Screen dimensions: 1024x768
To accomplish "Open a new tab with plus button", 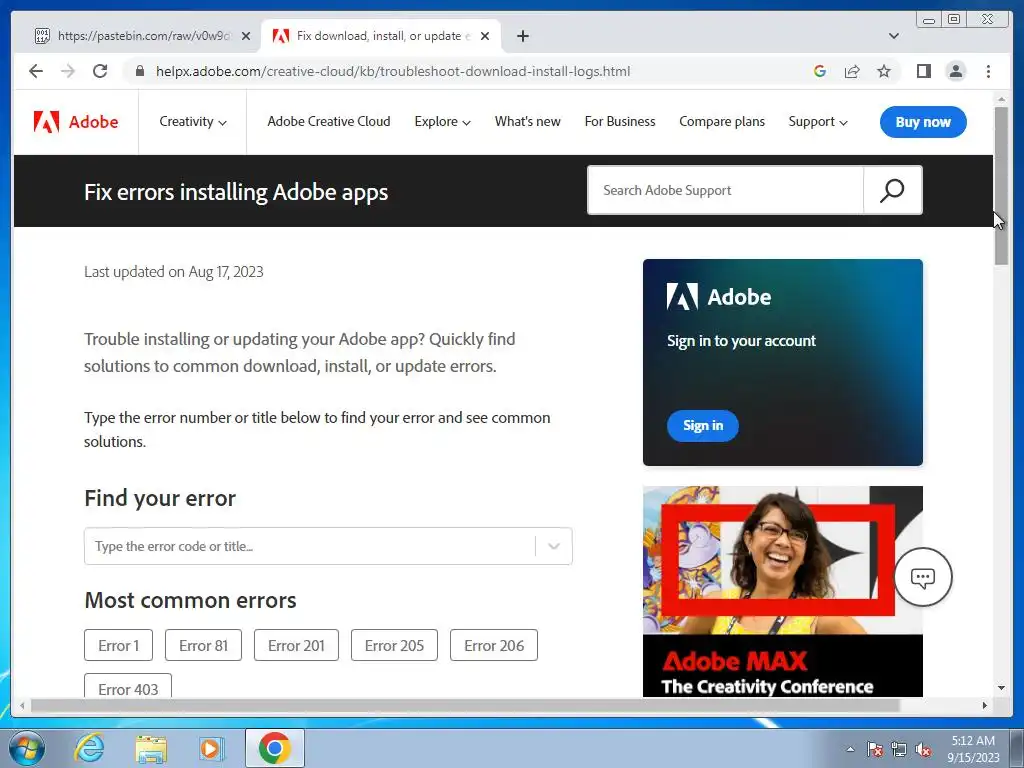I will 522,36.
